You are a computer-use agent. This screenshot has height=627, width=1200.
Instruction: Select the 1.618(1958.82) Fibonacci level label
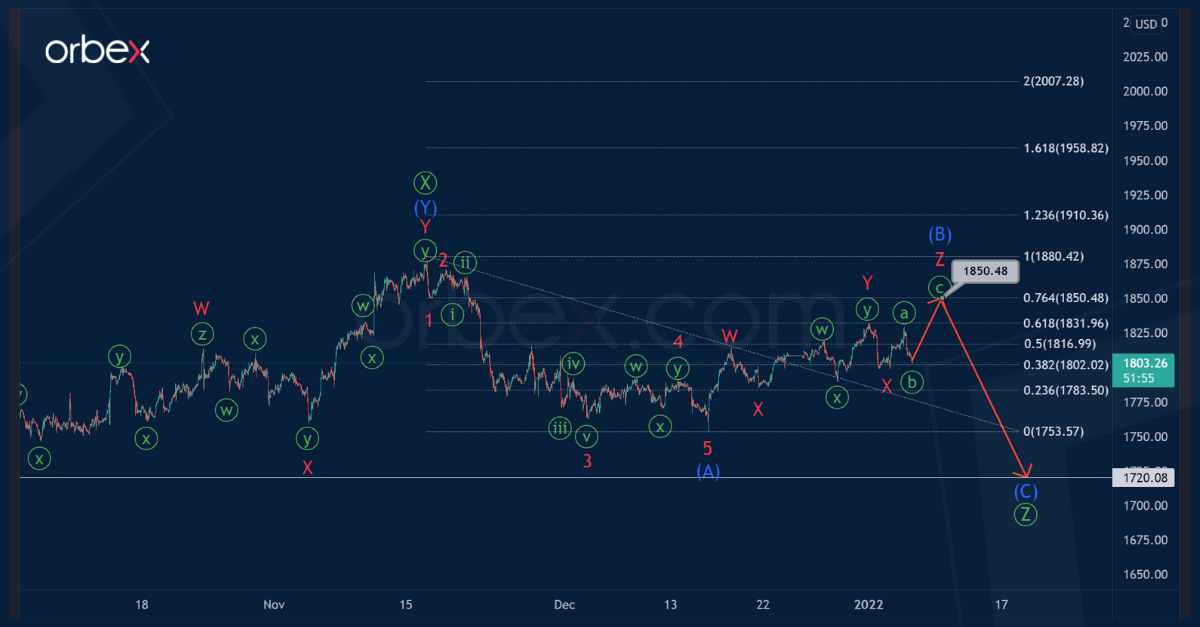[x=1066, y=147]
